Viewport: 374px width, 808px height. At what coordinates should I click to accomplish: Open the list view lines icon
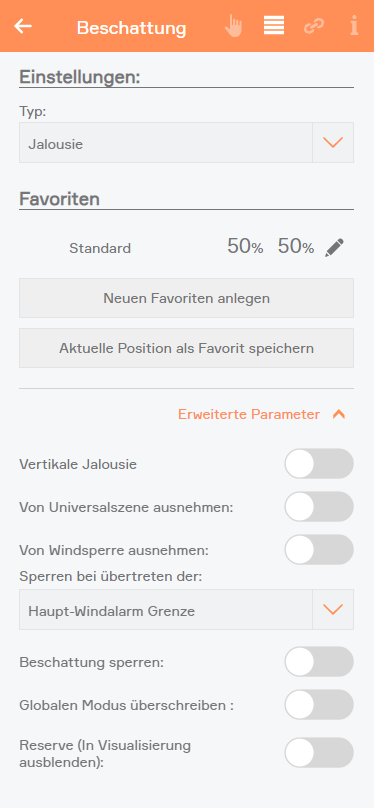274,26
